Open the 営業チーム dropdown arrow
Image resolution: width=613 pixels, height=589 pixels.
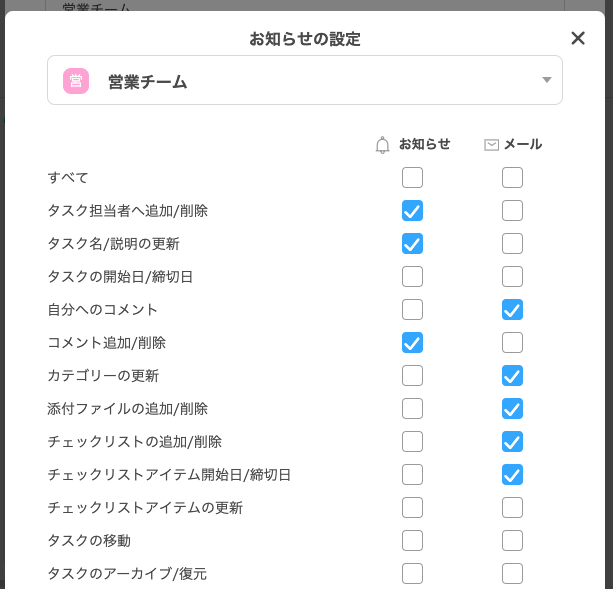click(547, 80)
